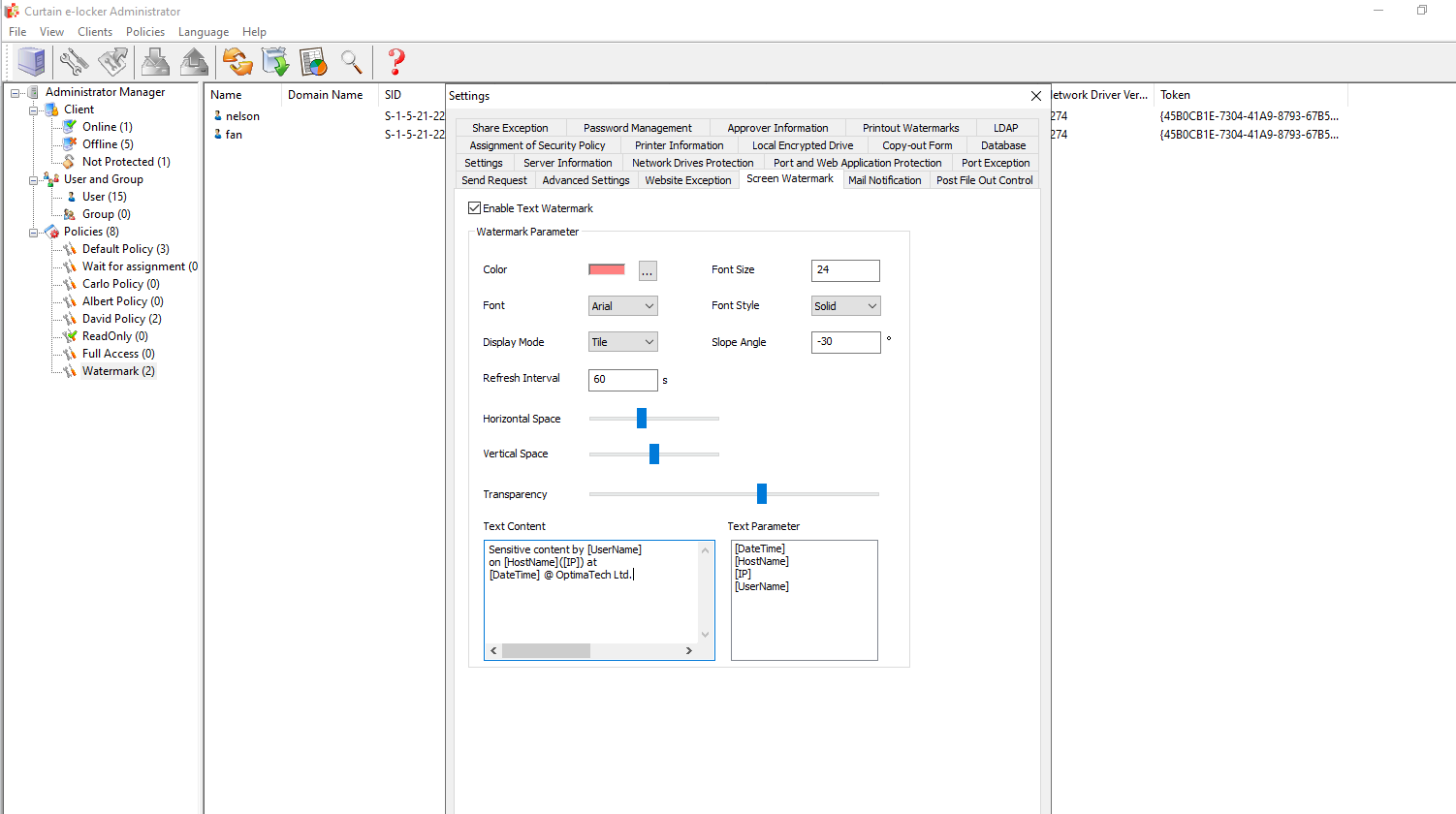Open the Policies menu

[145, 32]
